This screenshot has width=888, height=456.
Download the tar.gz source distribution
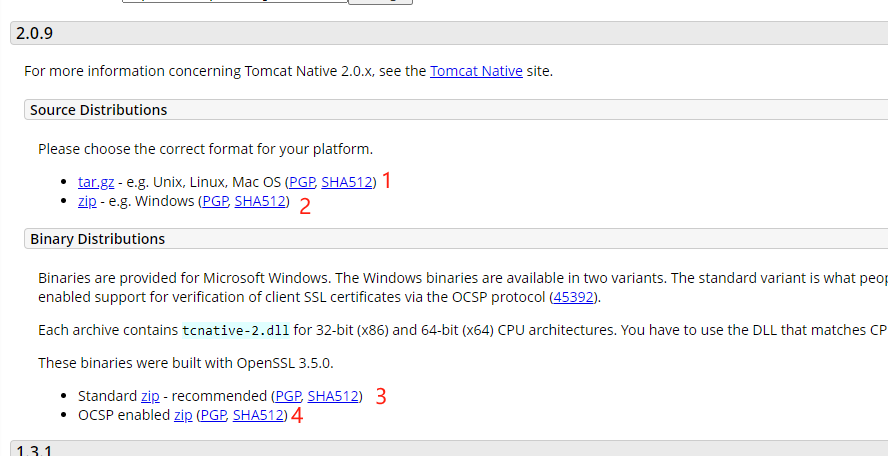[96, 182]
